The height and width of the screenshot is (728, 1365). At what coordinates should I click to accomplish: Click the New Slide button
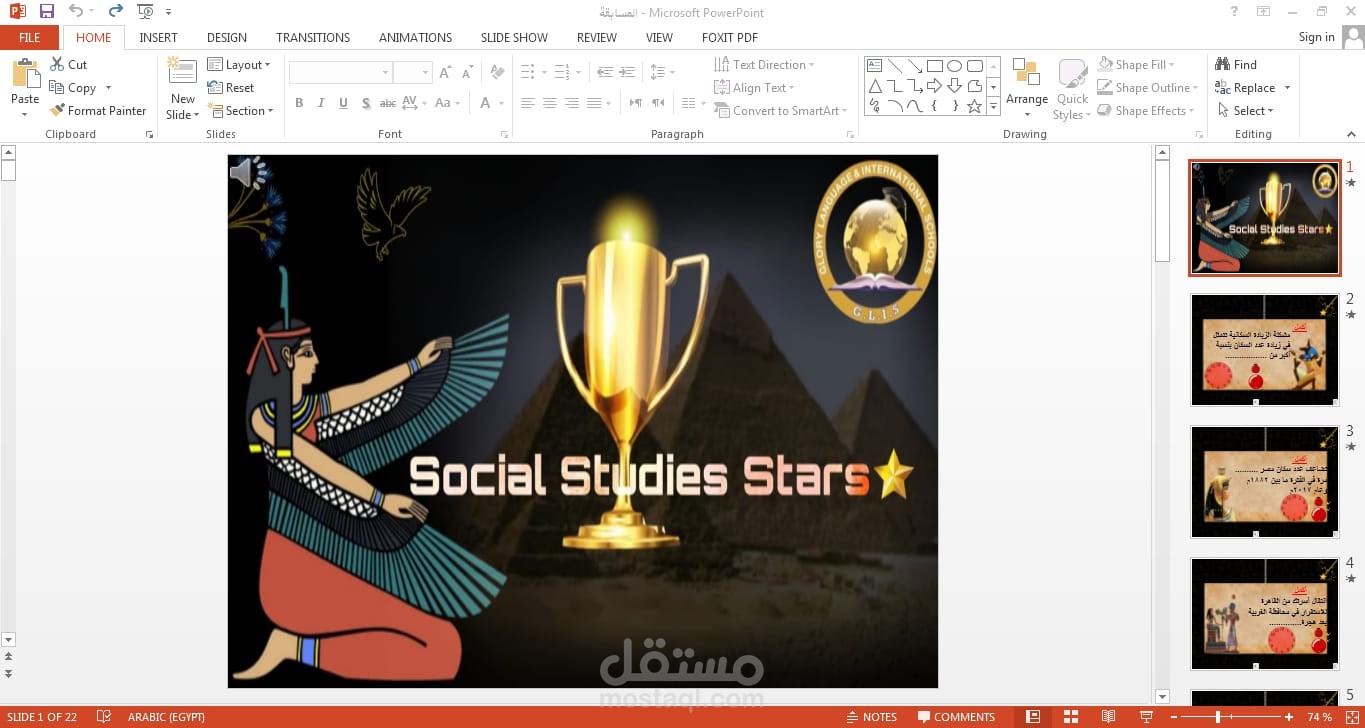pos(182,88)
